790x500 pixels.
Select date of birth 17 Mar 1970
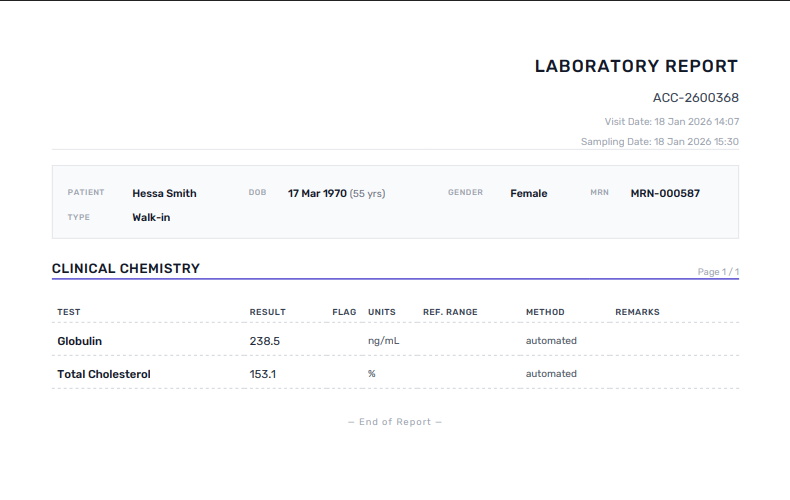[x=317, y=194]
